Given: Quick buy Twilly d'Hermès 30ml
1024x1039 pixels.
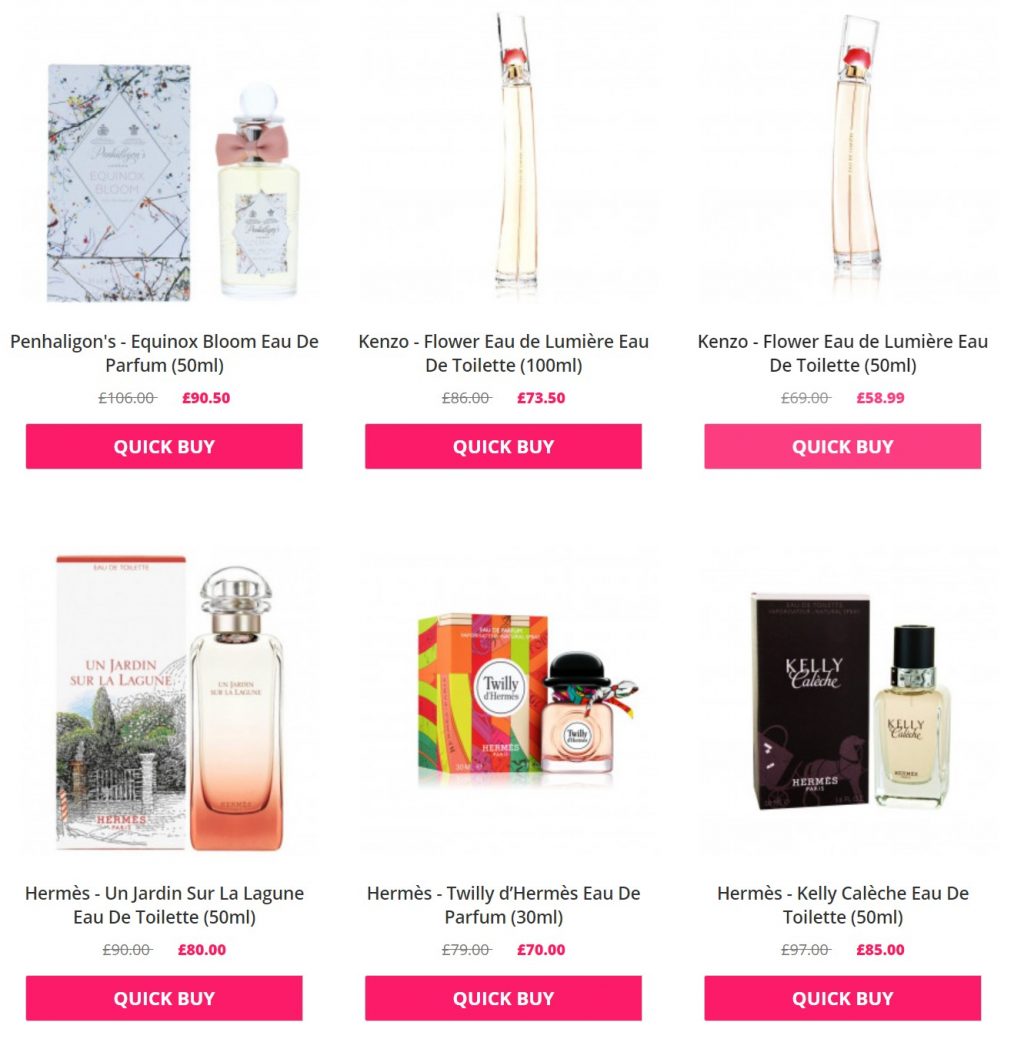Looking at the screenshot, I should point(503,997).
